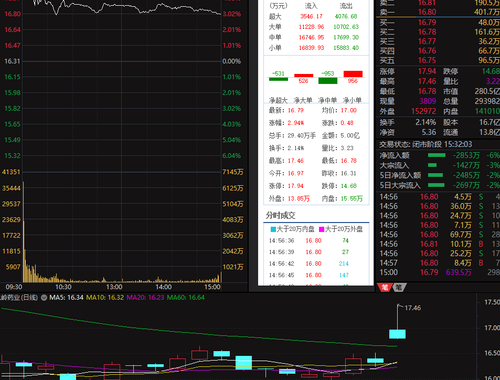Select the gray 笔 tab
Image resolution: width=500 pixels, height=380 pixels.
click(x=398, y=287)
